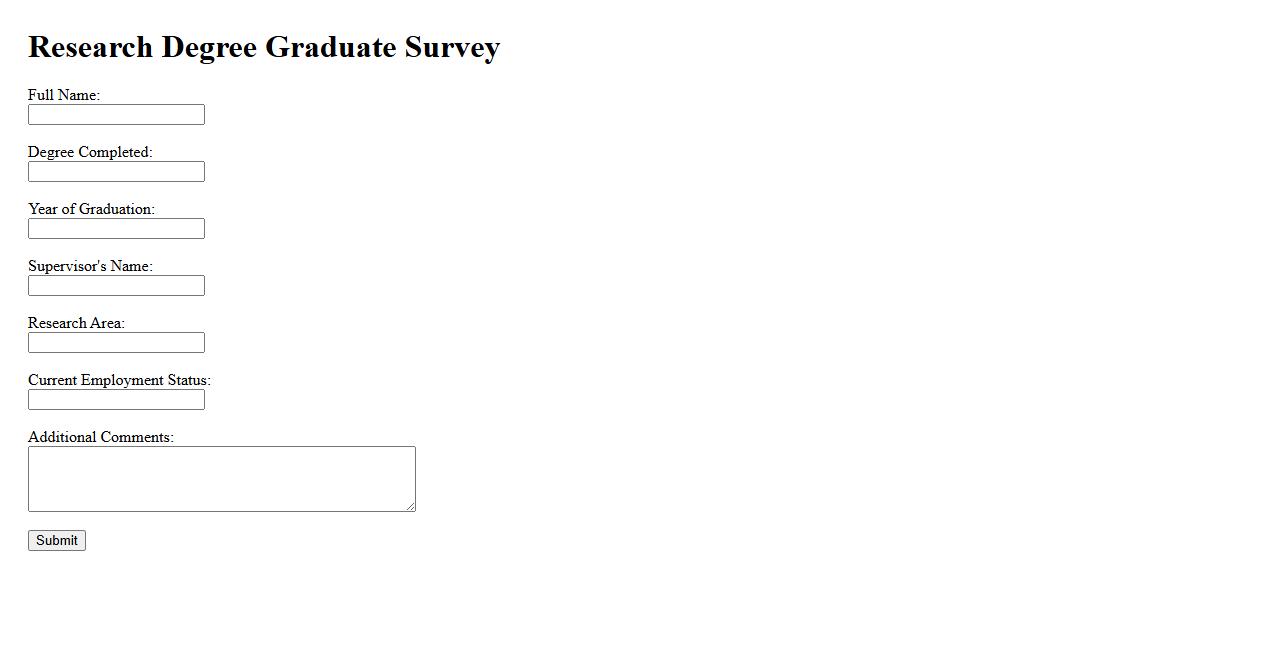1278x650 pixels.
Task: Click the Full Name text field
Action: click(116, 115)
